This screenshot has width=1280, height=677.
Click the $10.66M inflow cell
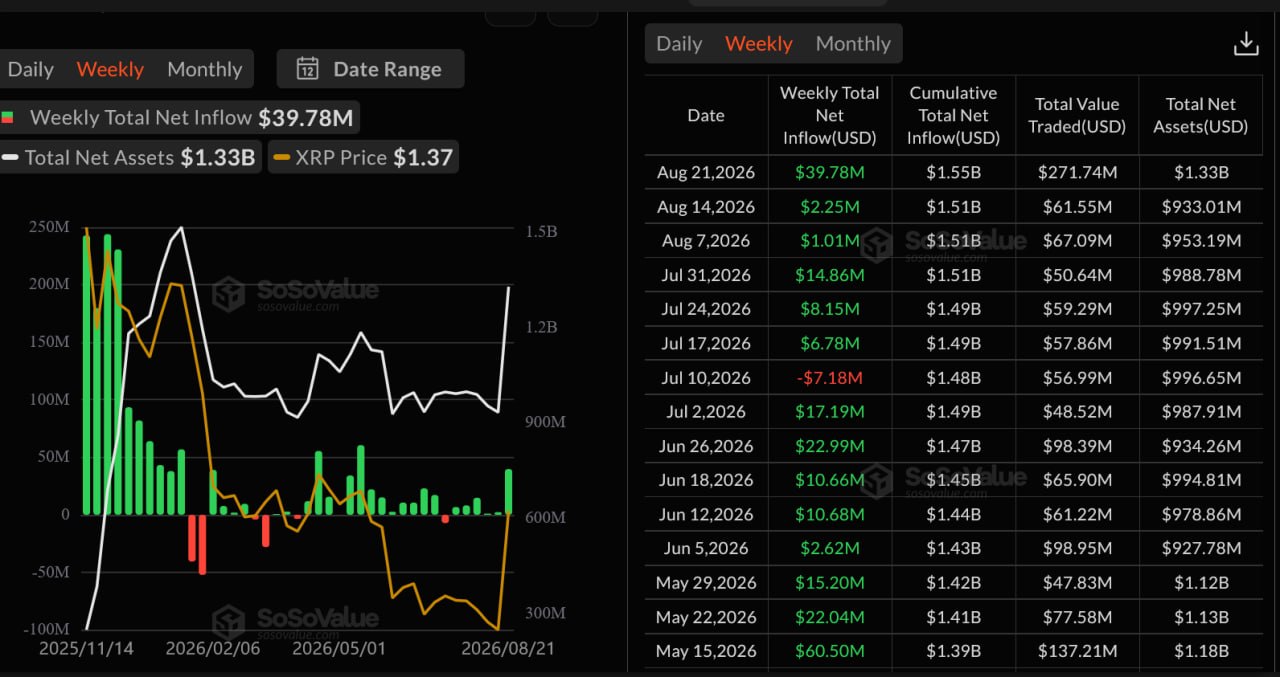pyautogui.click(x=830, y=480)
